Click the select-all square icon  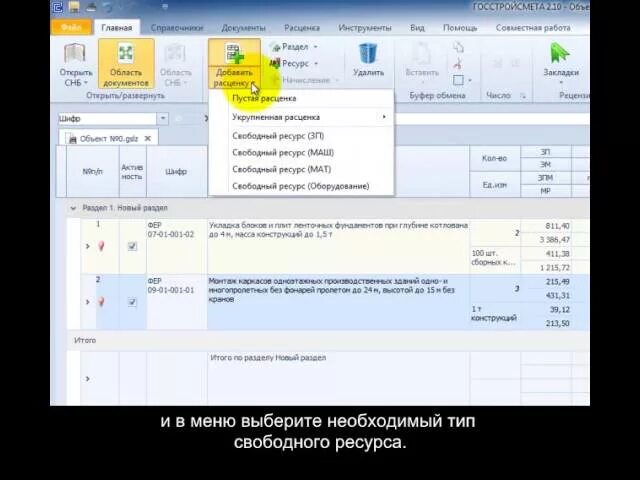pos(458,80)
